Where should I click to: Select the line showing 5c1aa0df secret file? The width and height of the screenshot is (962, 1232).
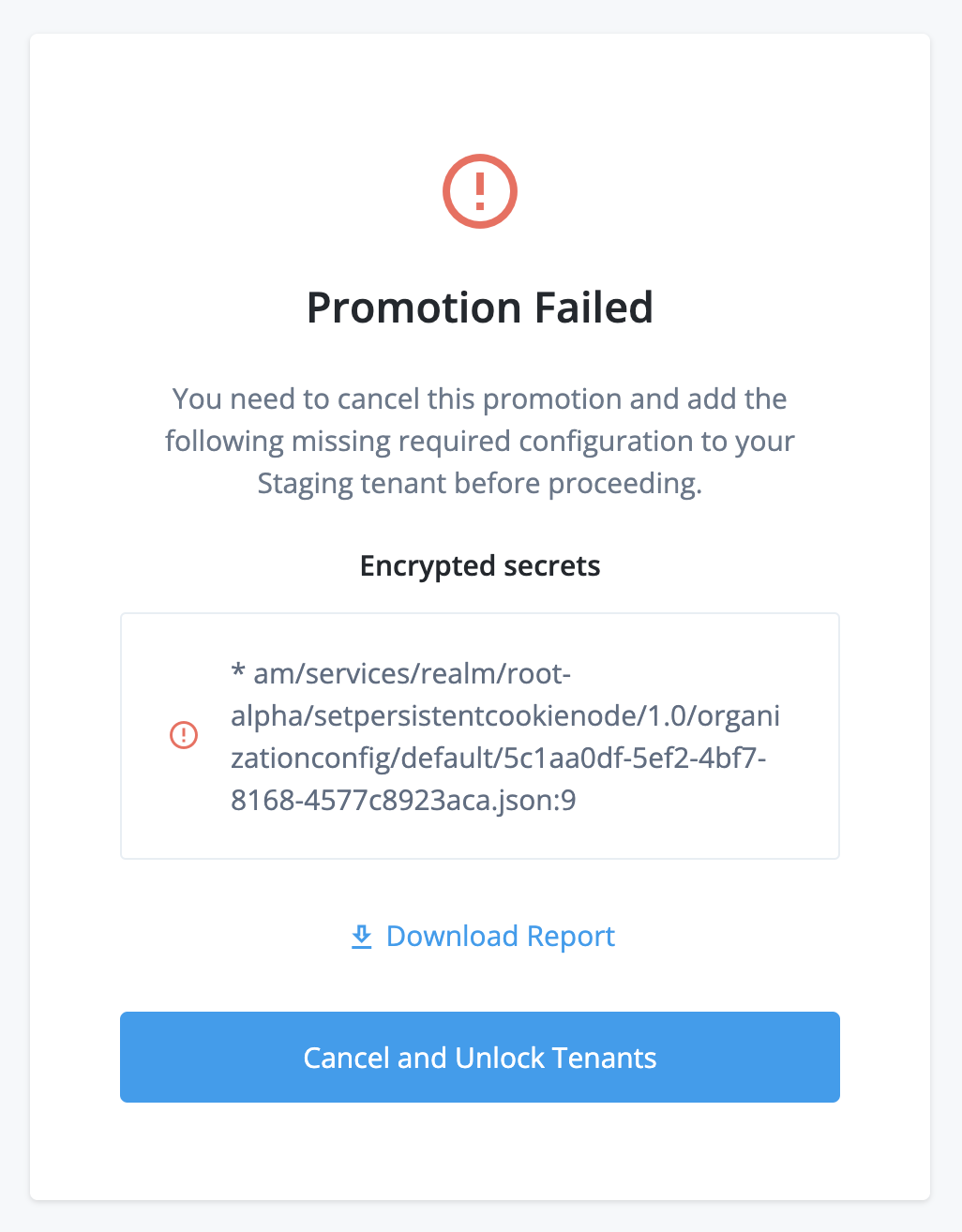click(499, 758)
